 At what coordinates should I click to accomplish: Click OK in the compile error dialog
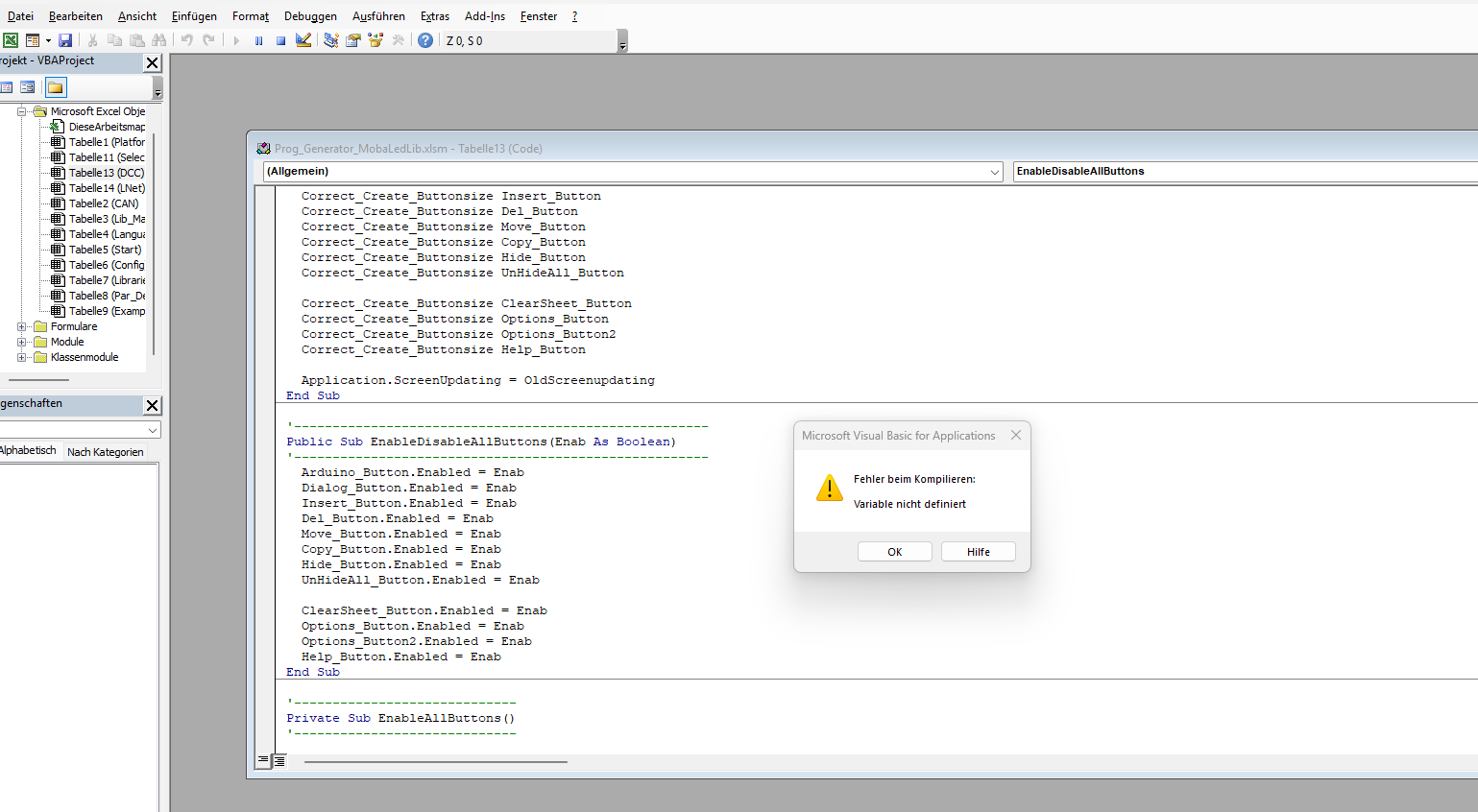[x=894, y=552]
